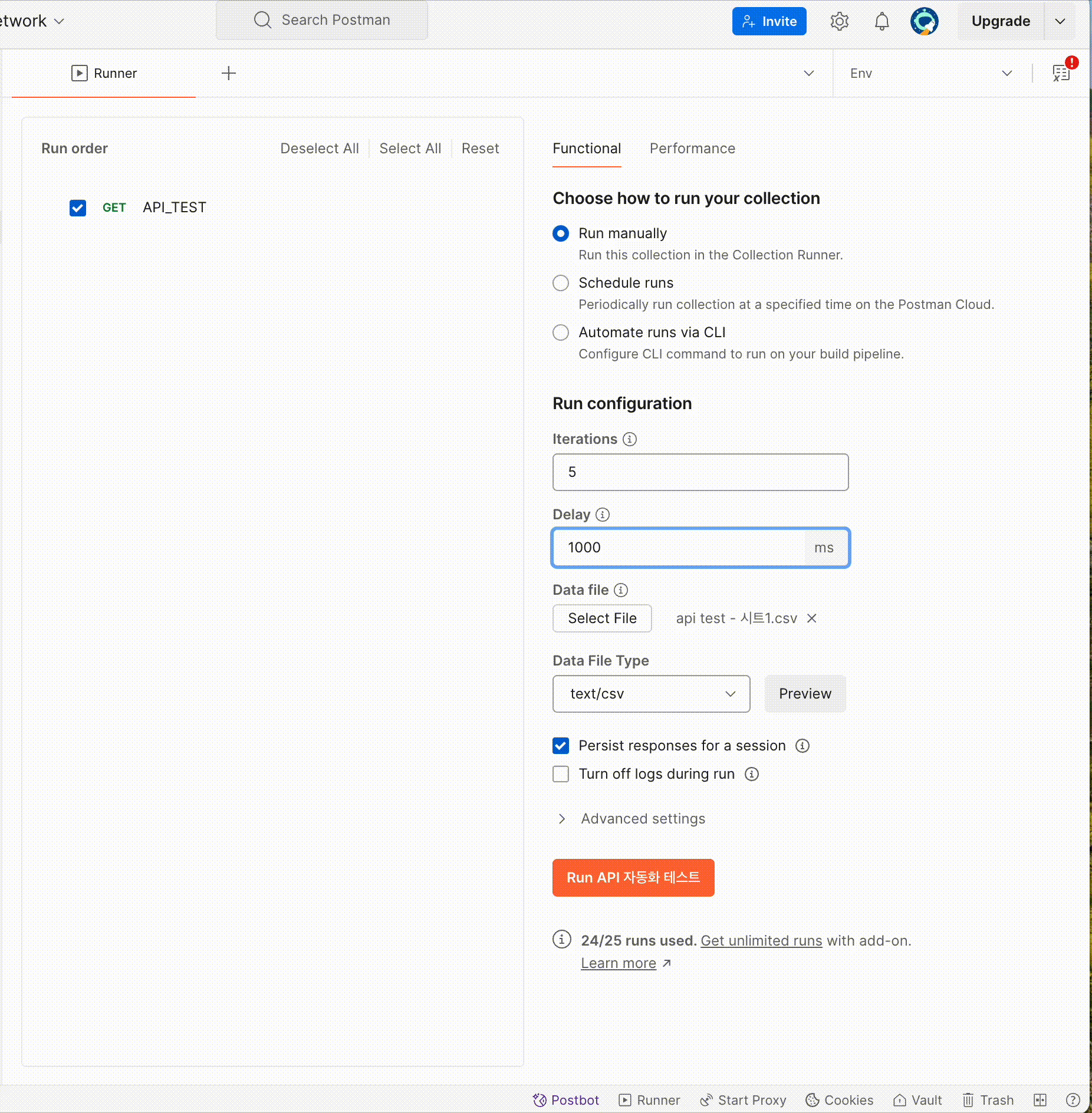Open Get unlimited runs link
Image resolution: width=1092 pixels, height=1113 pixels.
761,941
